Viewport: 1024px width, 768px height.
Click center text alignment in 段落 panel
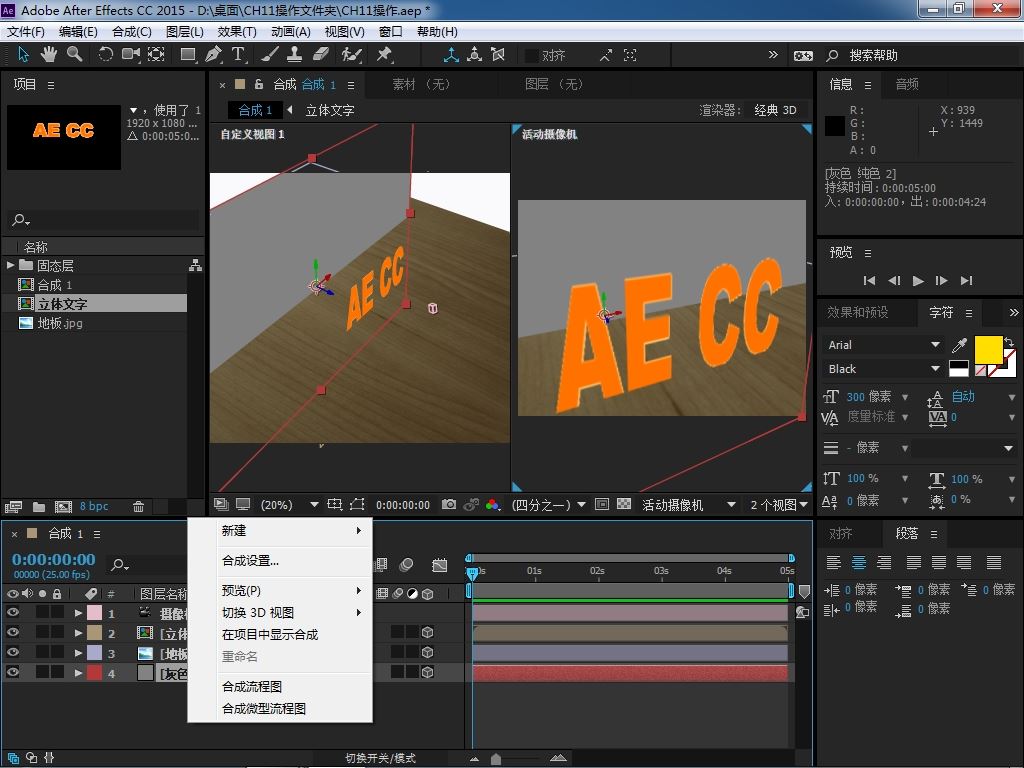(859, 562)
